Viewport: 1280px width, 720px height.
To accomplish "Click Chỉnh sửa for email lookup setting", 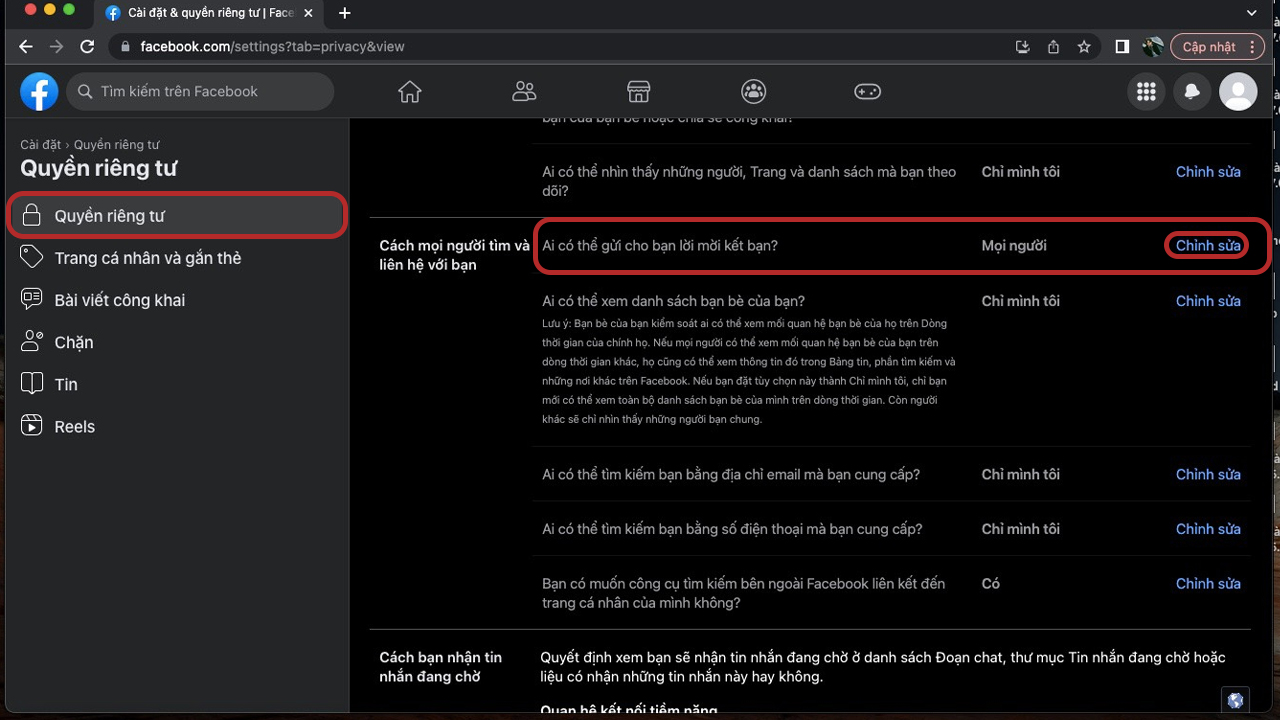I will pyautogui.click(x=1208, y=475).
